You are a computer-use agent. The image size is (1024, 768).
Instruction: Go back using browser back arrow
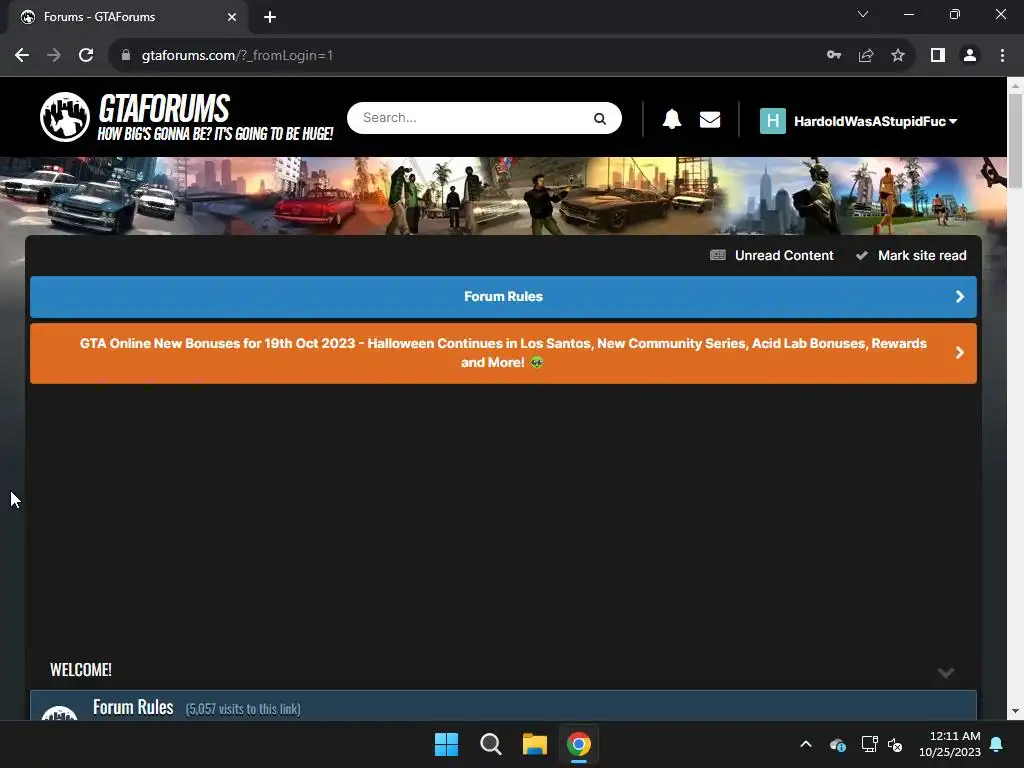click(22, 56)
